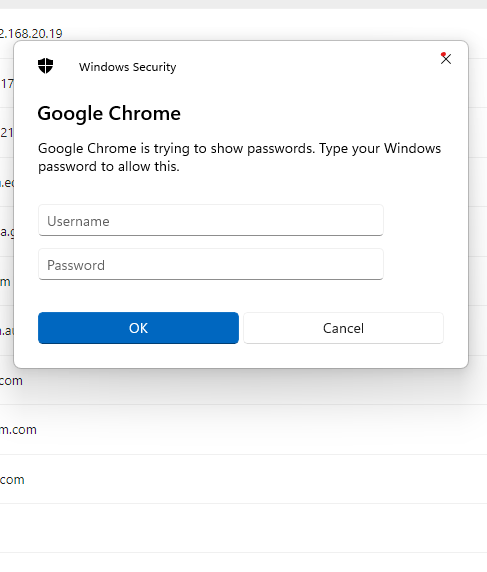Focus the Username input field
Screen dimensions: 487x572
click(x=211, y=220)
